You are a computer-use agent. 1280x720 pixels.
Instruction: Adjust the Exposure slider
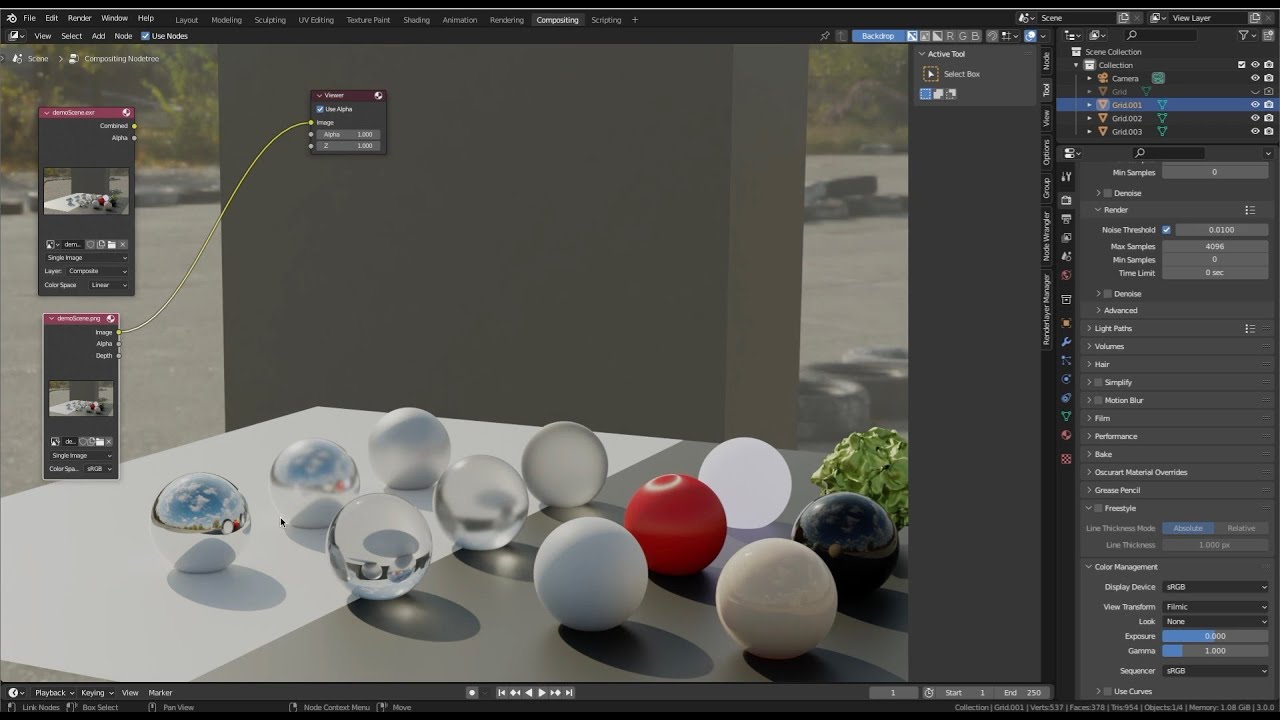(x=1216, y=637)
